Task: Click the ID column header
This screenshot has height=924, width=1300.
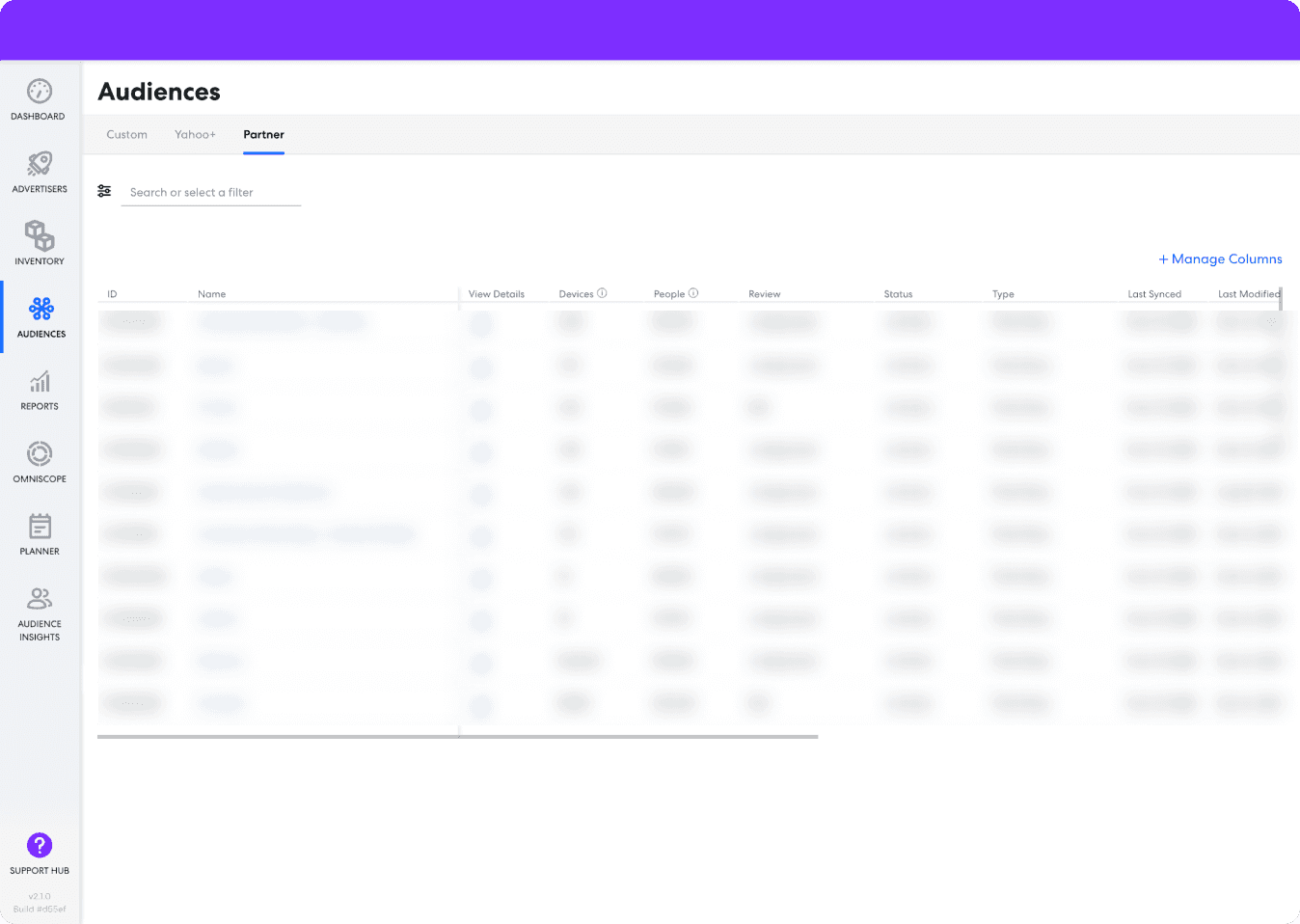Action: (112, 294)
